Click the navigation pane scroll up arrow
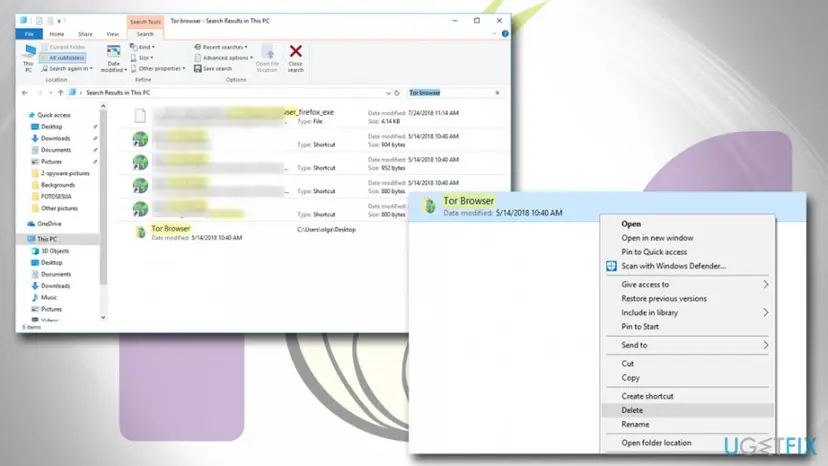Screen dimensions: 828x466 [103, 106]
